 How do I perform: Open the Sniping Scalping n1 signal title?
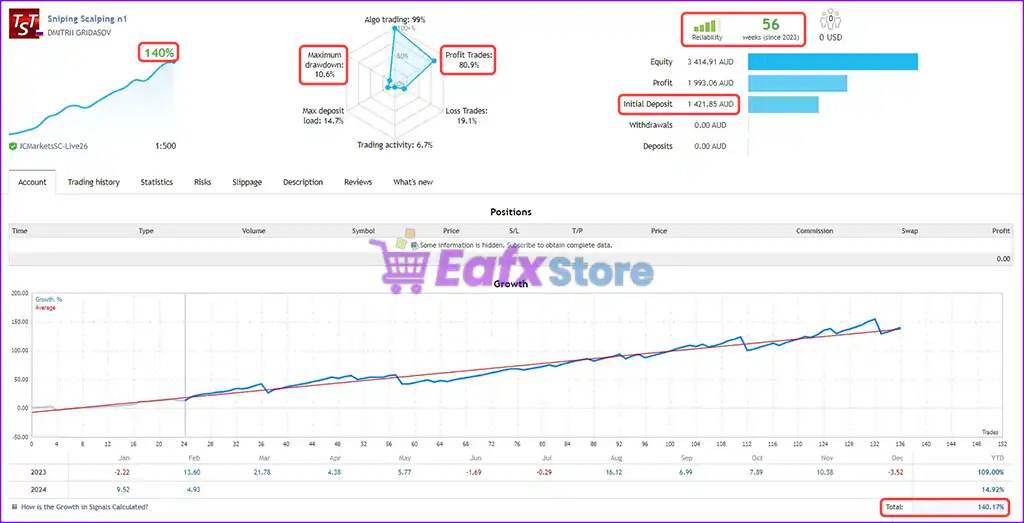[x=87, y=19]
